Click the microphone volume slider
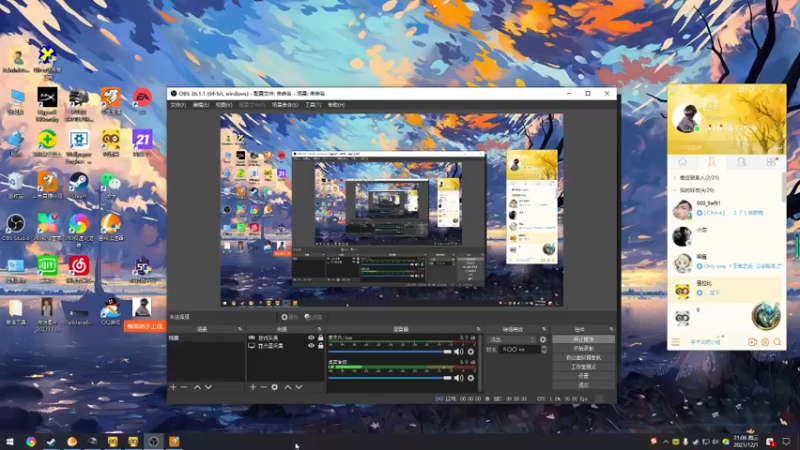Viewport: 800px width, 450px height. pos(390,352)
